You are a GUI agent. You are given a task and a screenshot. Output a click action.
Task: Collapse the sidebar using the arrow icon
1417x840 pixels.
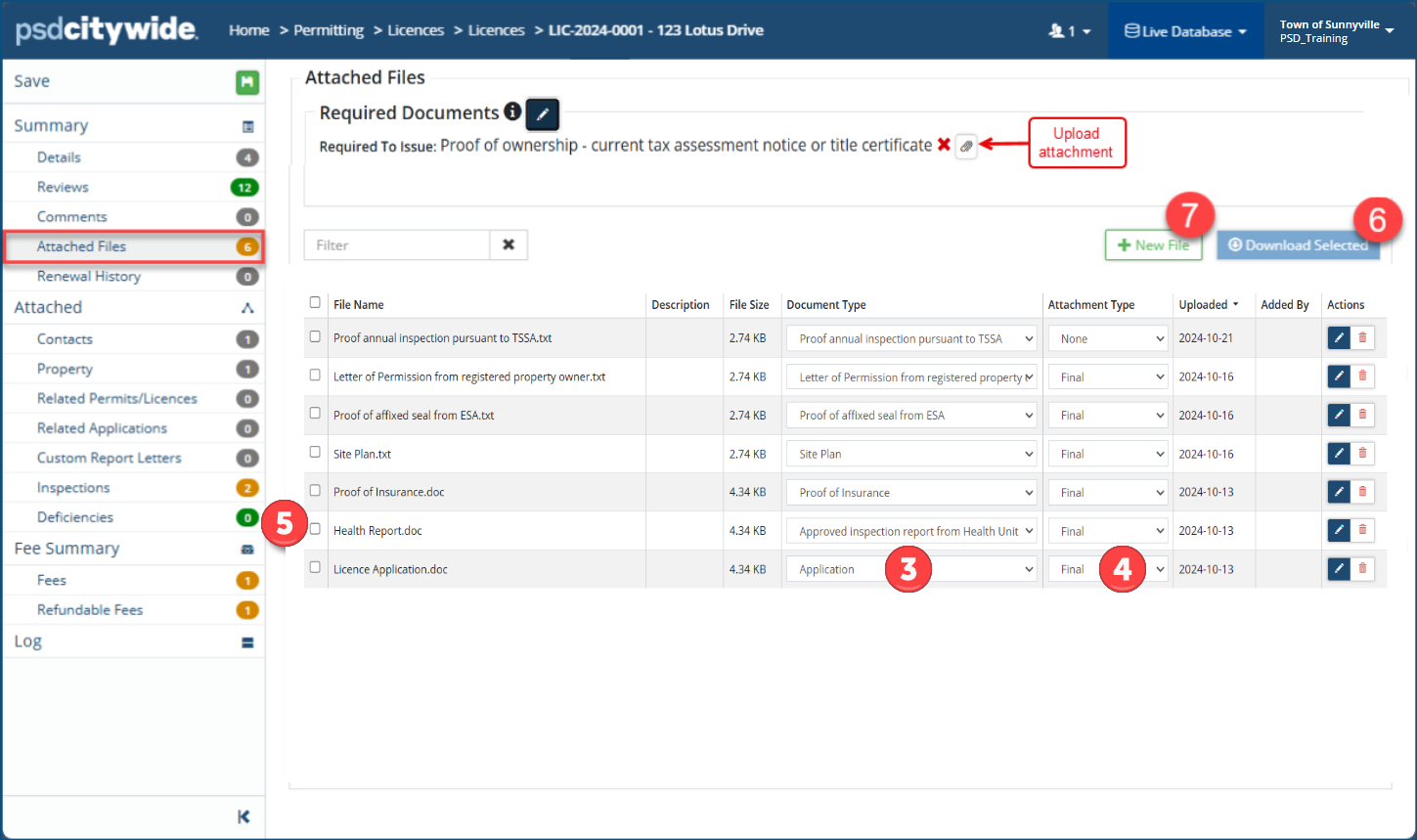tap(244, 817)
